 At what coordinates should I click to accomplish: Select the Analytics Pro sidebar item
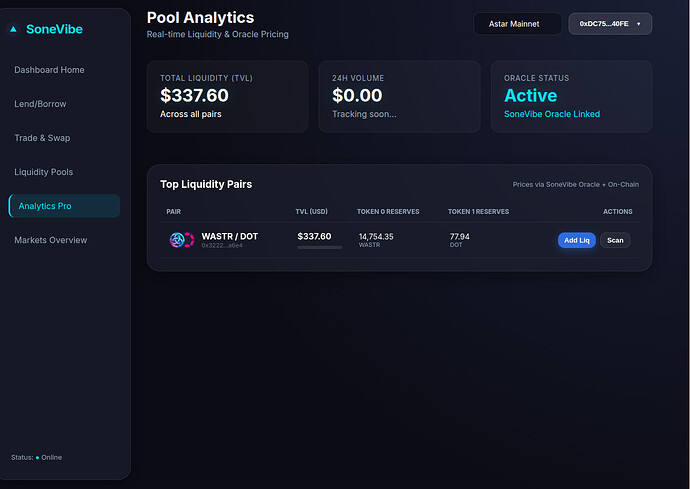pyautogui.click(x=64, y=206)
